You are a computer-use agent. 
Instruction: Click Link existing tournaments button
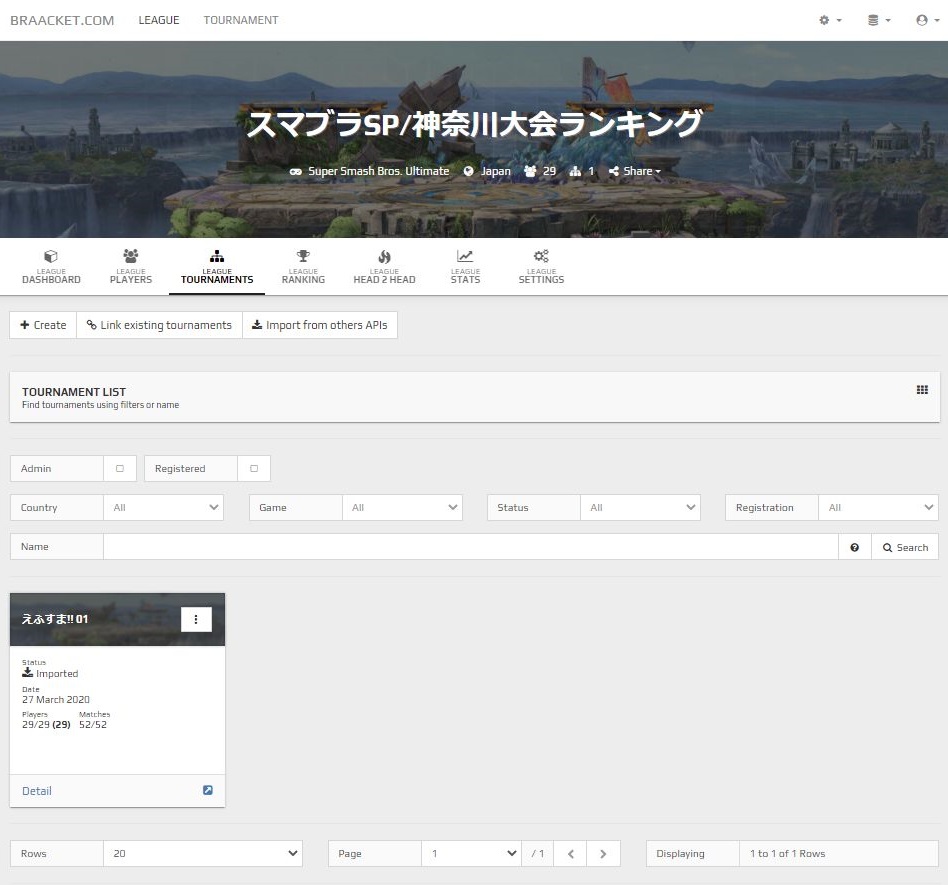pyautogui.click(x=160, y=325)
